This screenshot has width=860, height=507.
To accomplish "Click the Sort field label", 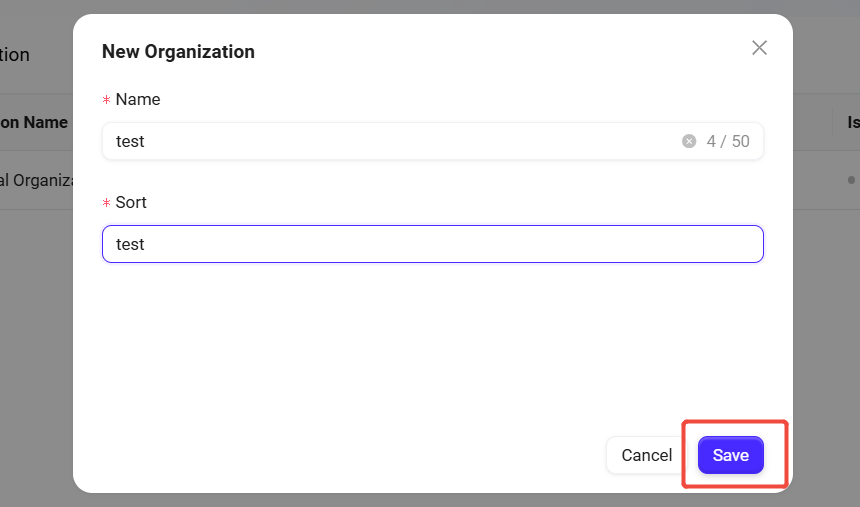I will 131,202.
